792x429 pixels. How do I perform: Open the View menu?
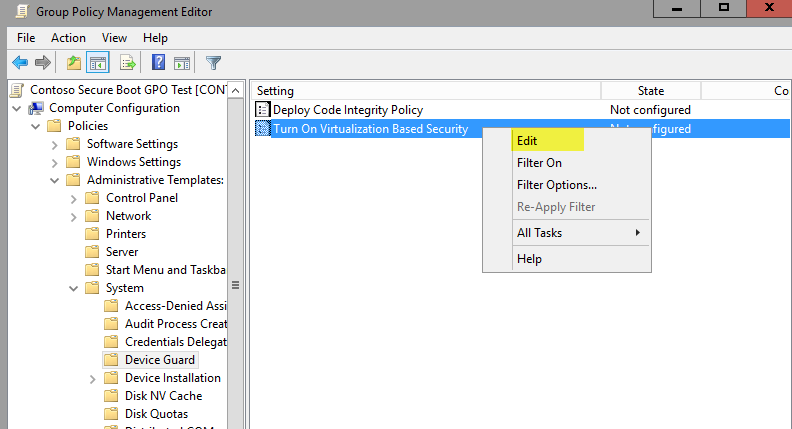(114, 38)
